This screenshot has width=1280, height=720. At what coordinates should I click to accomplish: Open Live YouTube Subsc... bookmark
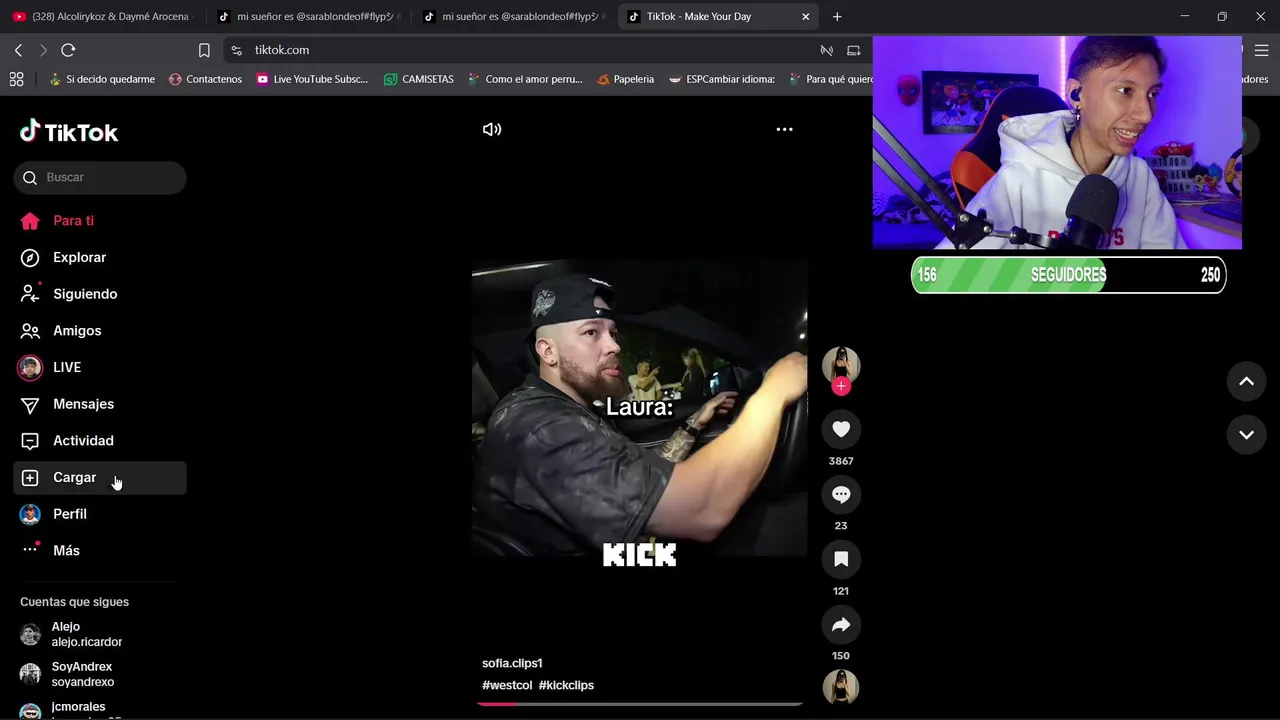312,79
